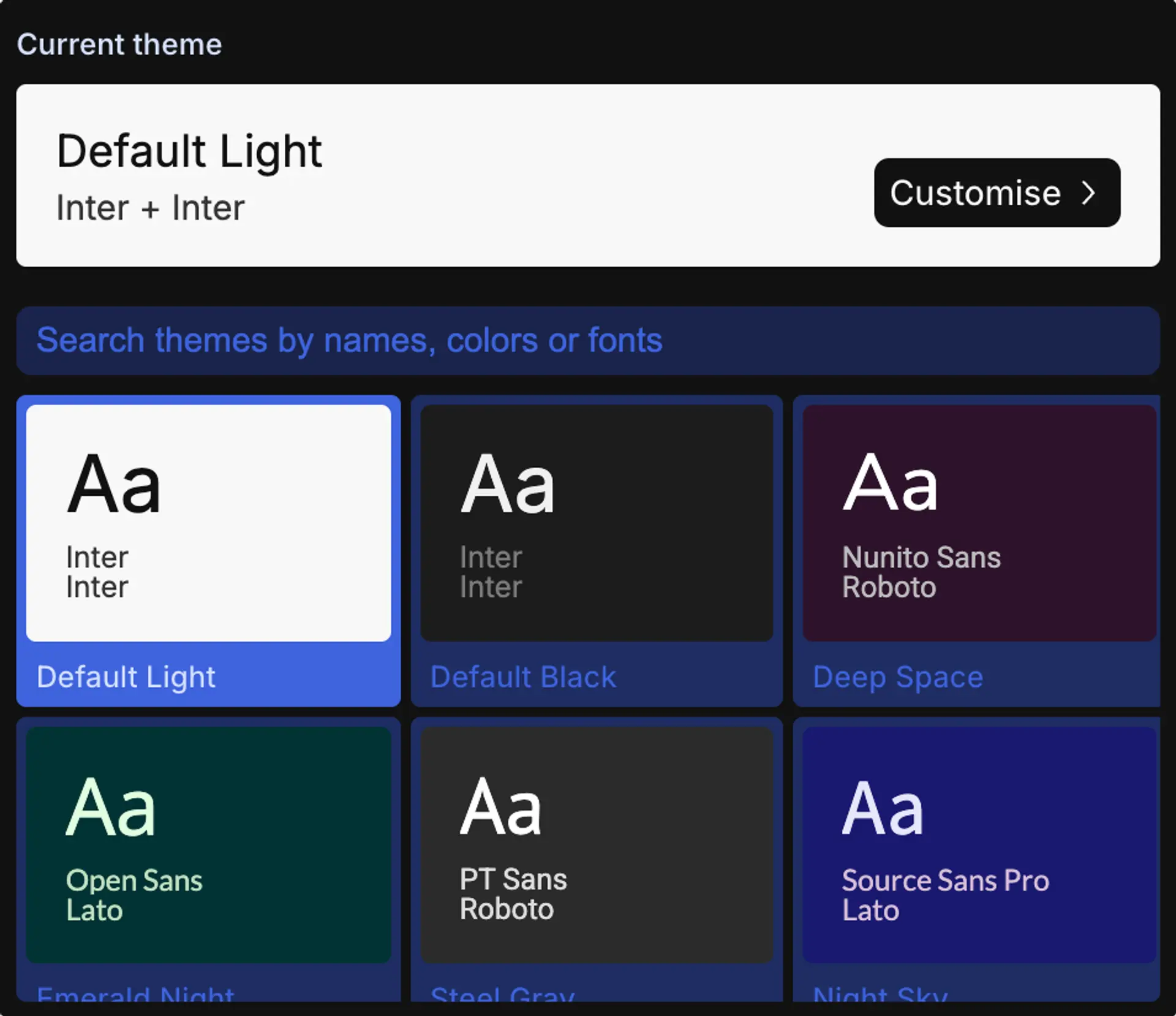Viewport: 1176px width, 1016px height.
Task: Click the Aa sample in Default Light card
Action: (x=114, y=484)
